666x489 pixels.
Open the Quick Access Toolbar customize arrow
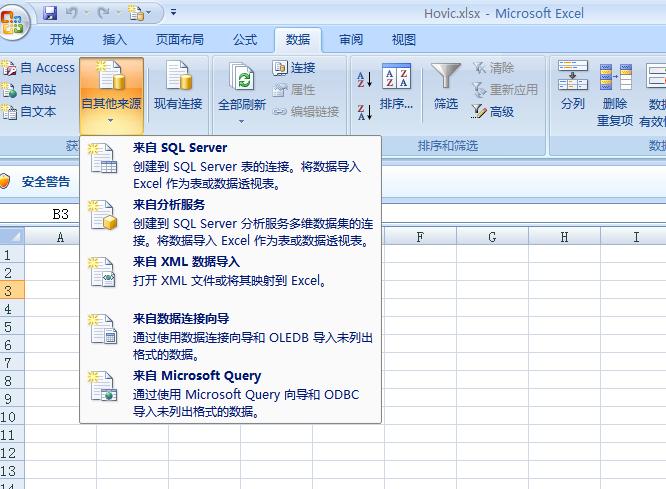click(173, 12)
